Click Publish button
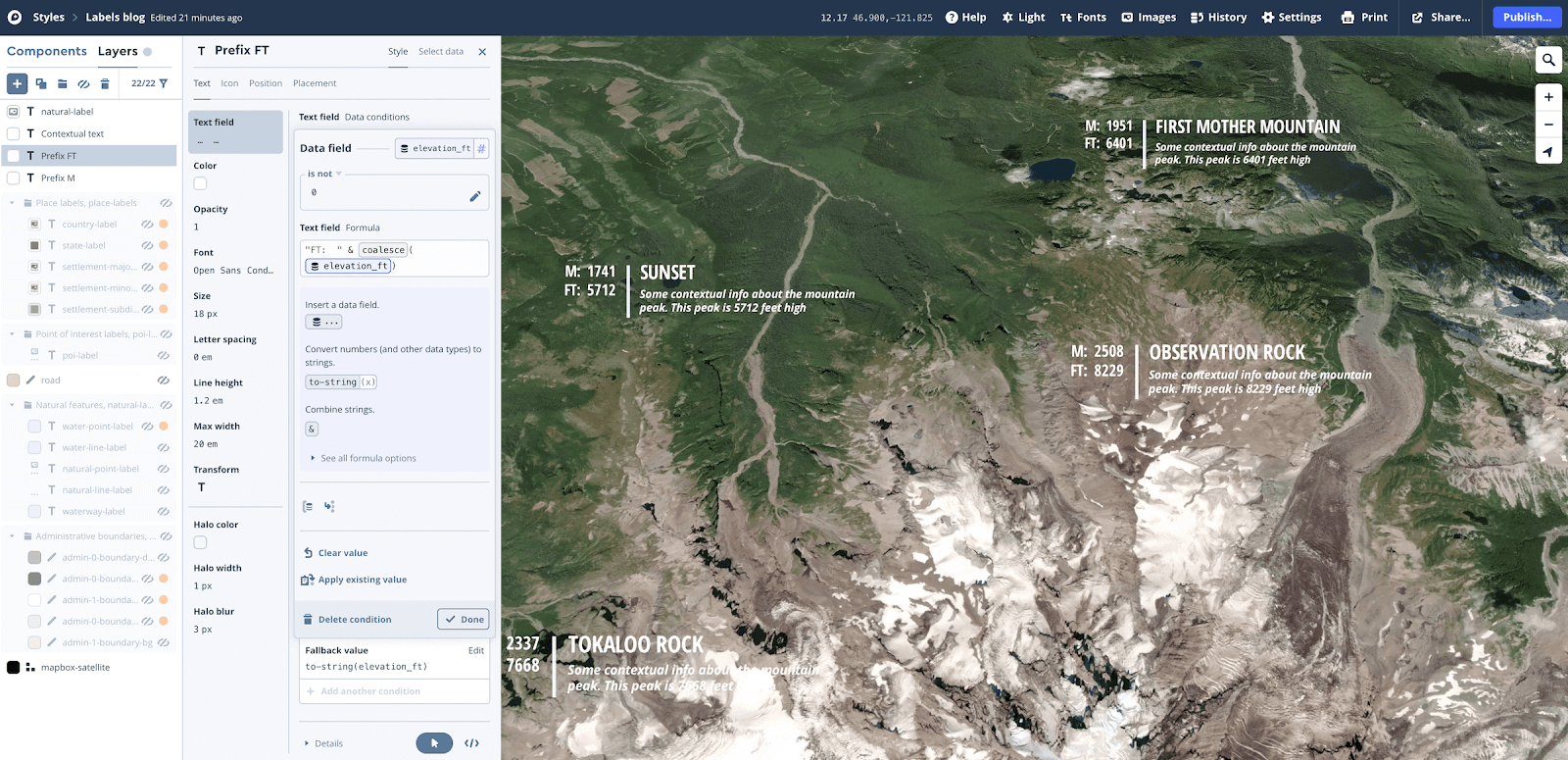This screenshot has height=760, width=1568. pyautogui.click(x=1527, y=17)
